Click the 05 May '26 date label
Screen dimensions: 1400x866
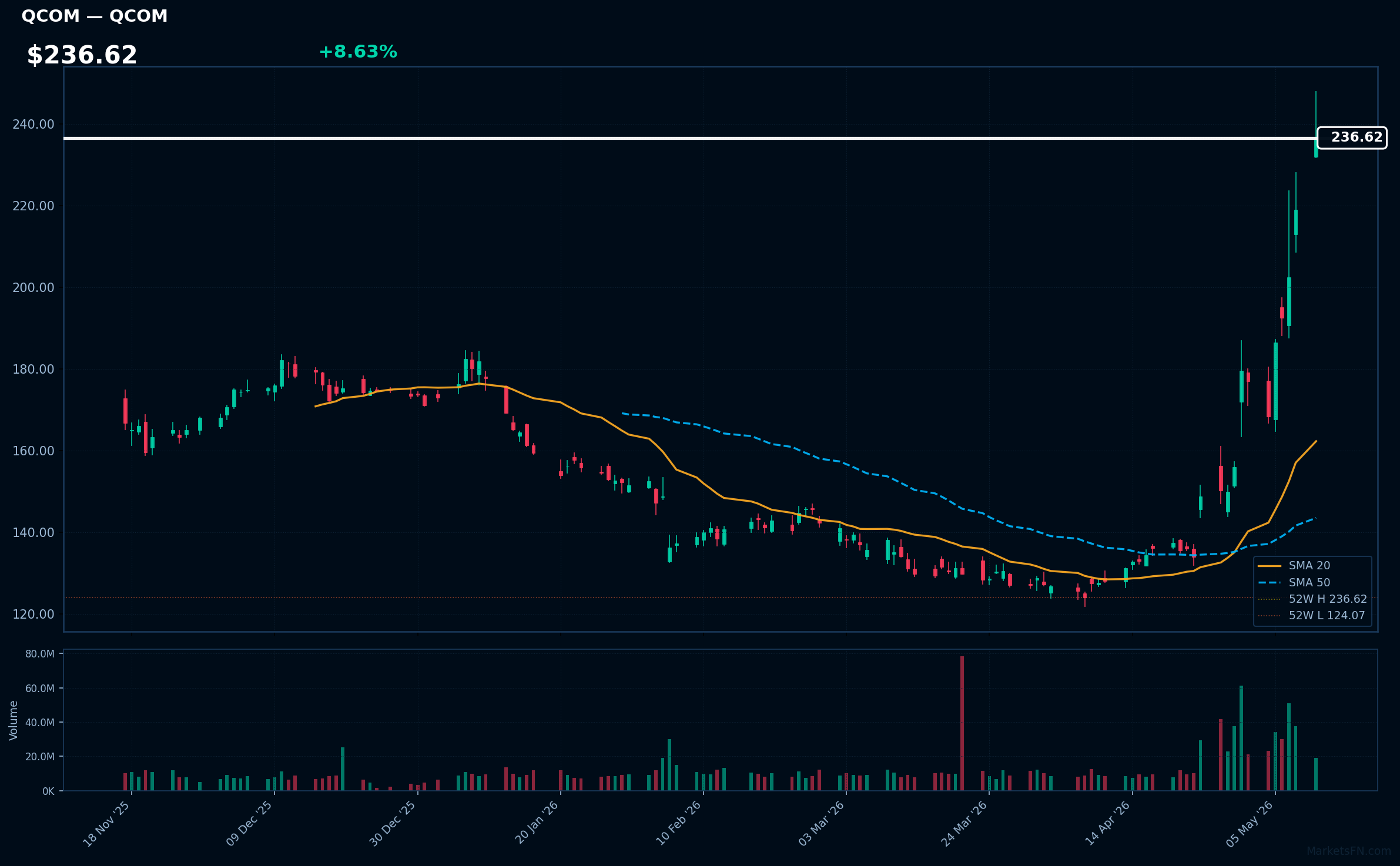(1250, 824)
